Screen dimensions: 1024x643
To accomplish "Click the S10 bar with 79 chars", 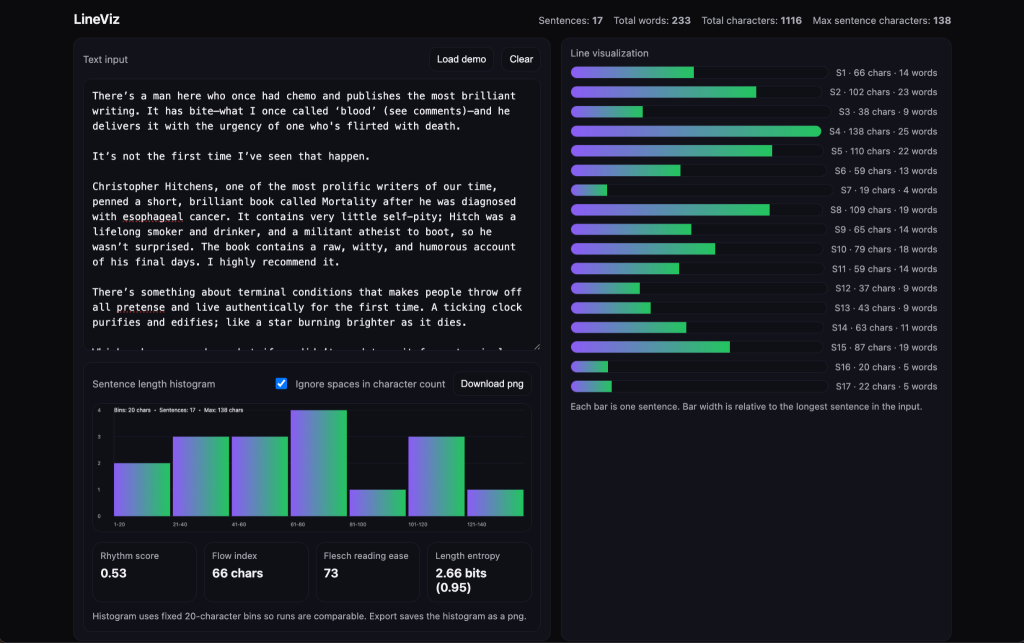I will click(x=643, y=249).
